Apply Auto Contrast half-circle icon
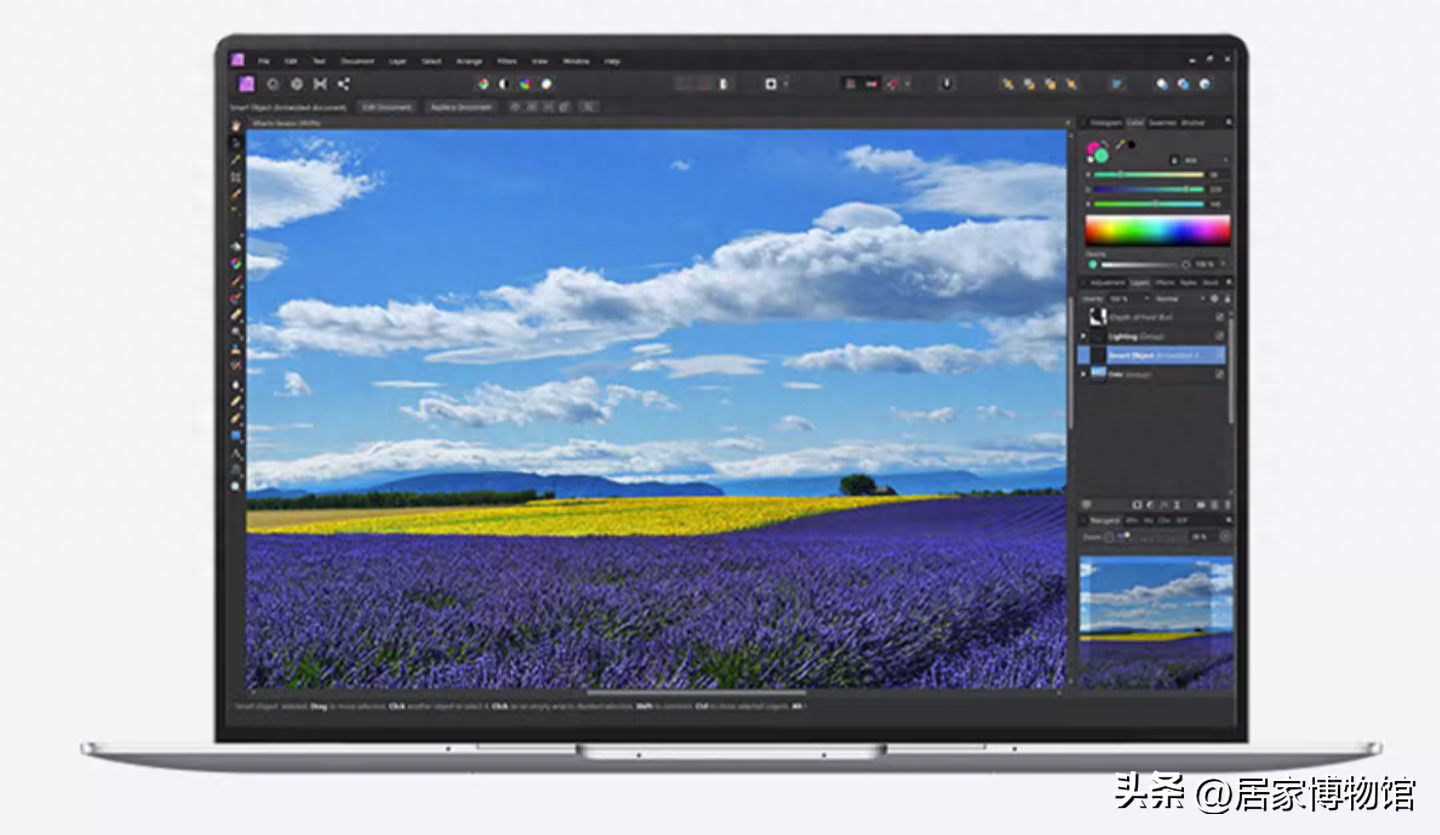This screenshot has width=1440, height=835. point(504,85)
